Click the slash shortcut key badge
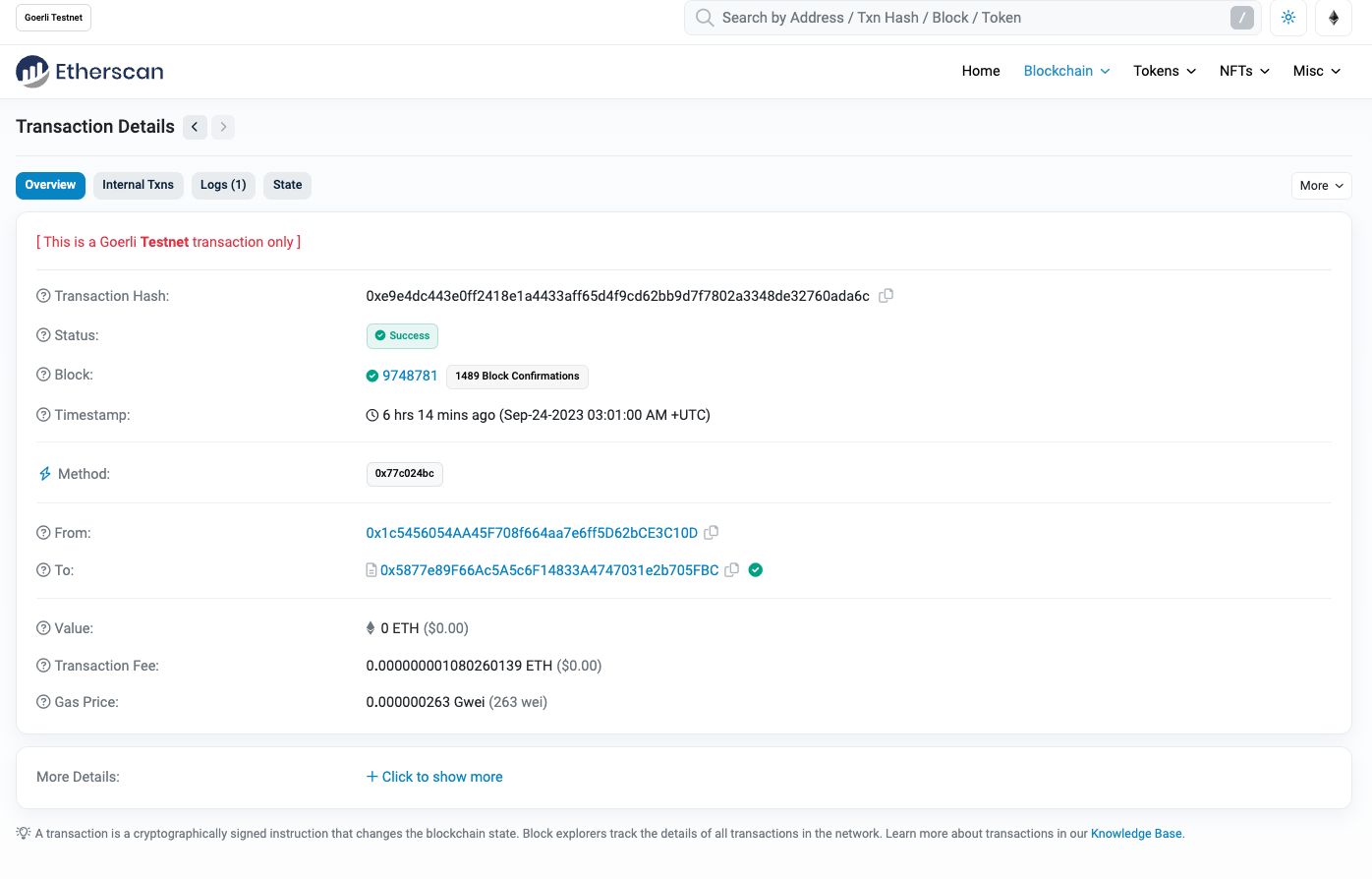This screenshot has width=1372, height=879. [1241, 18]
